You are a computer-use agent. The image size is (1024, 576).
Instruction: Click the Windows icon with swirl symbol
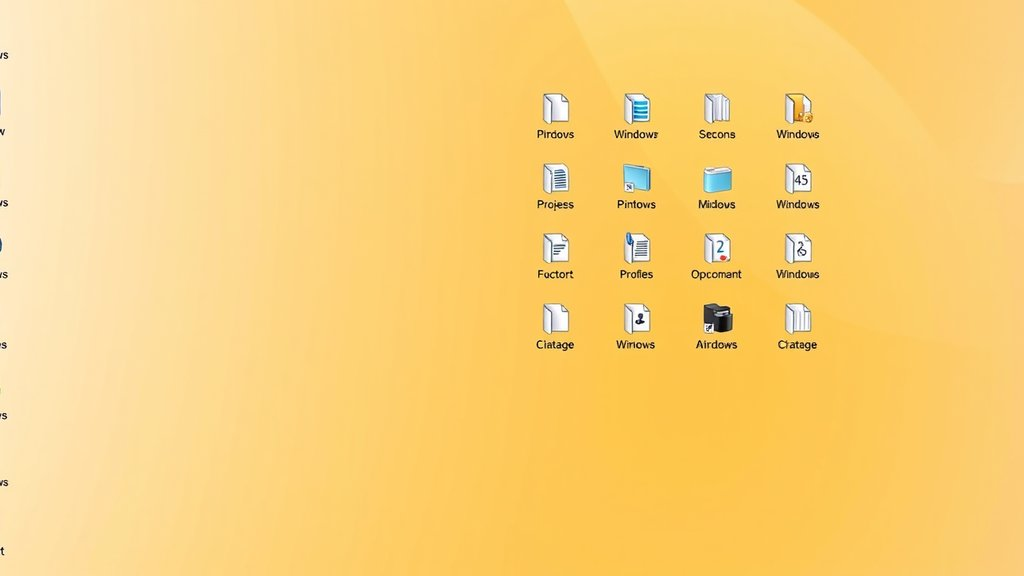click(x=798, y=248)
